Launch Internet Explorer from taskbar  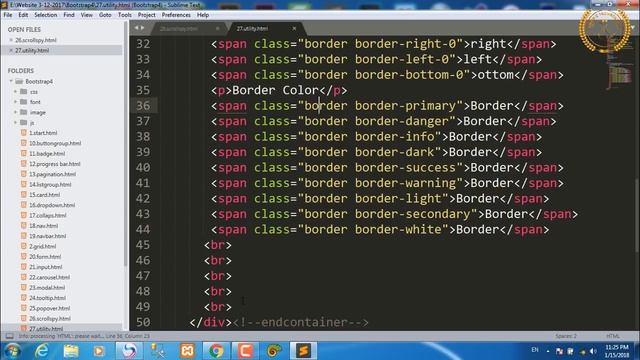tap(42, 351)
